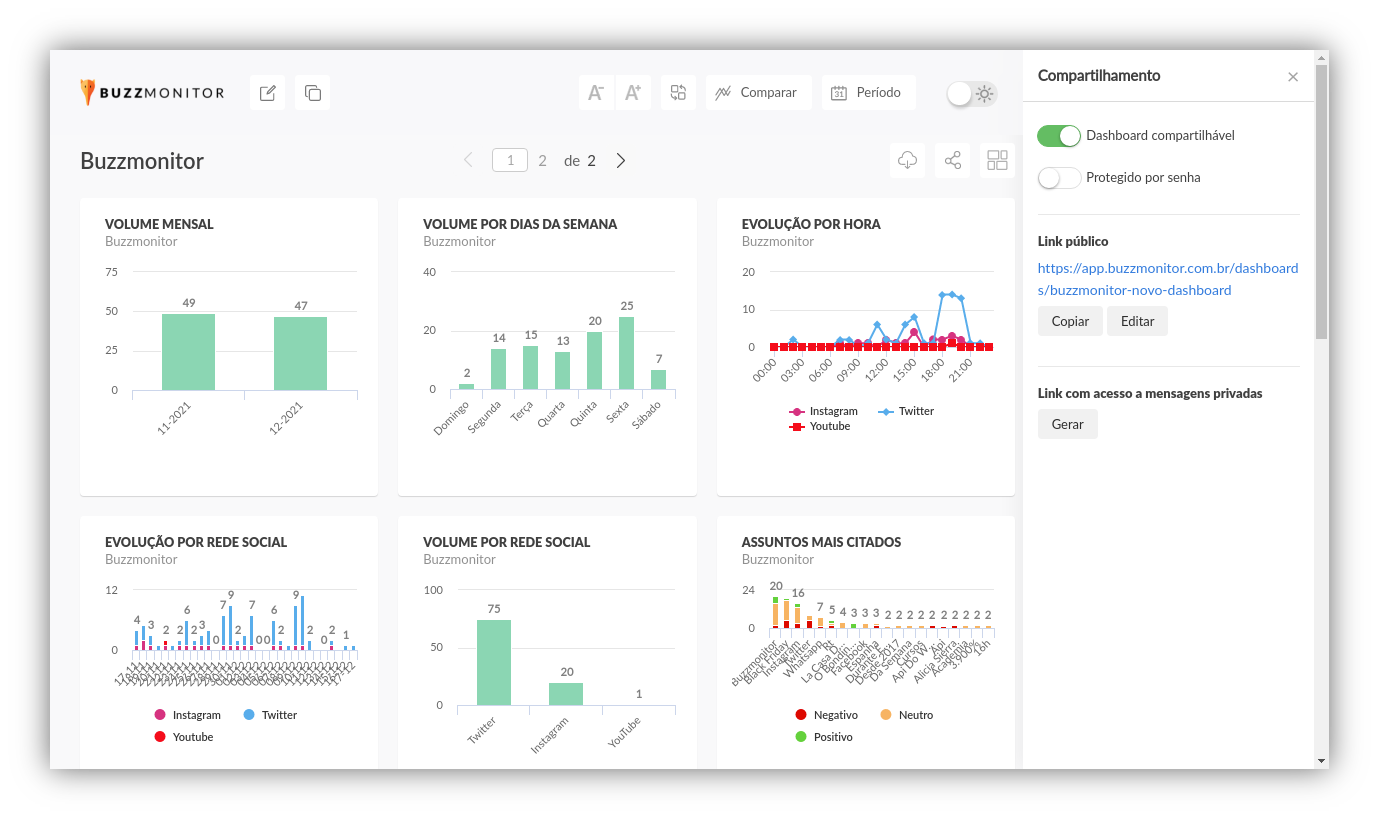
Task: Click the page number input field
Action: pyautogui.click(x=510, y=161)
